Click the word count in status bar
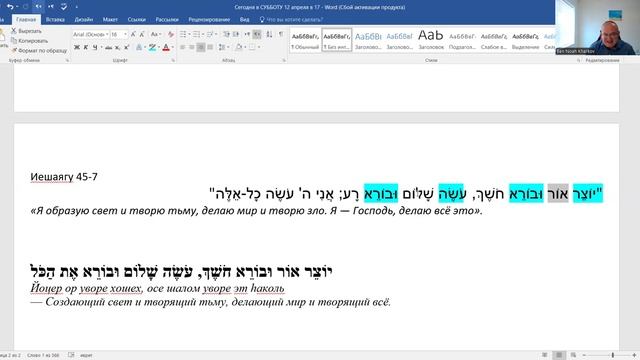Image resolution: width=640 pixels, height=360 pixels. point(43,355)
